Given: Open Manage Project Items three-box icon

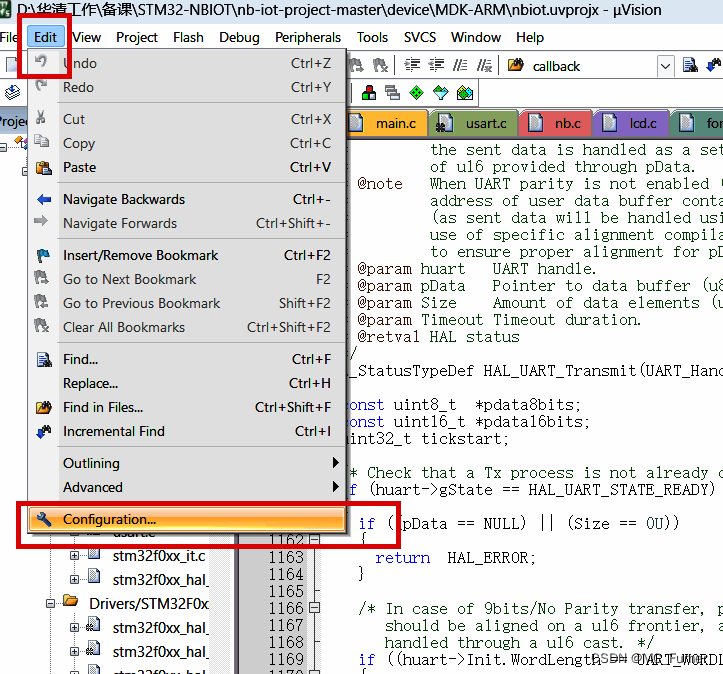Looking at the screenshot, I should tap(369, 93).
